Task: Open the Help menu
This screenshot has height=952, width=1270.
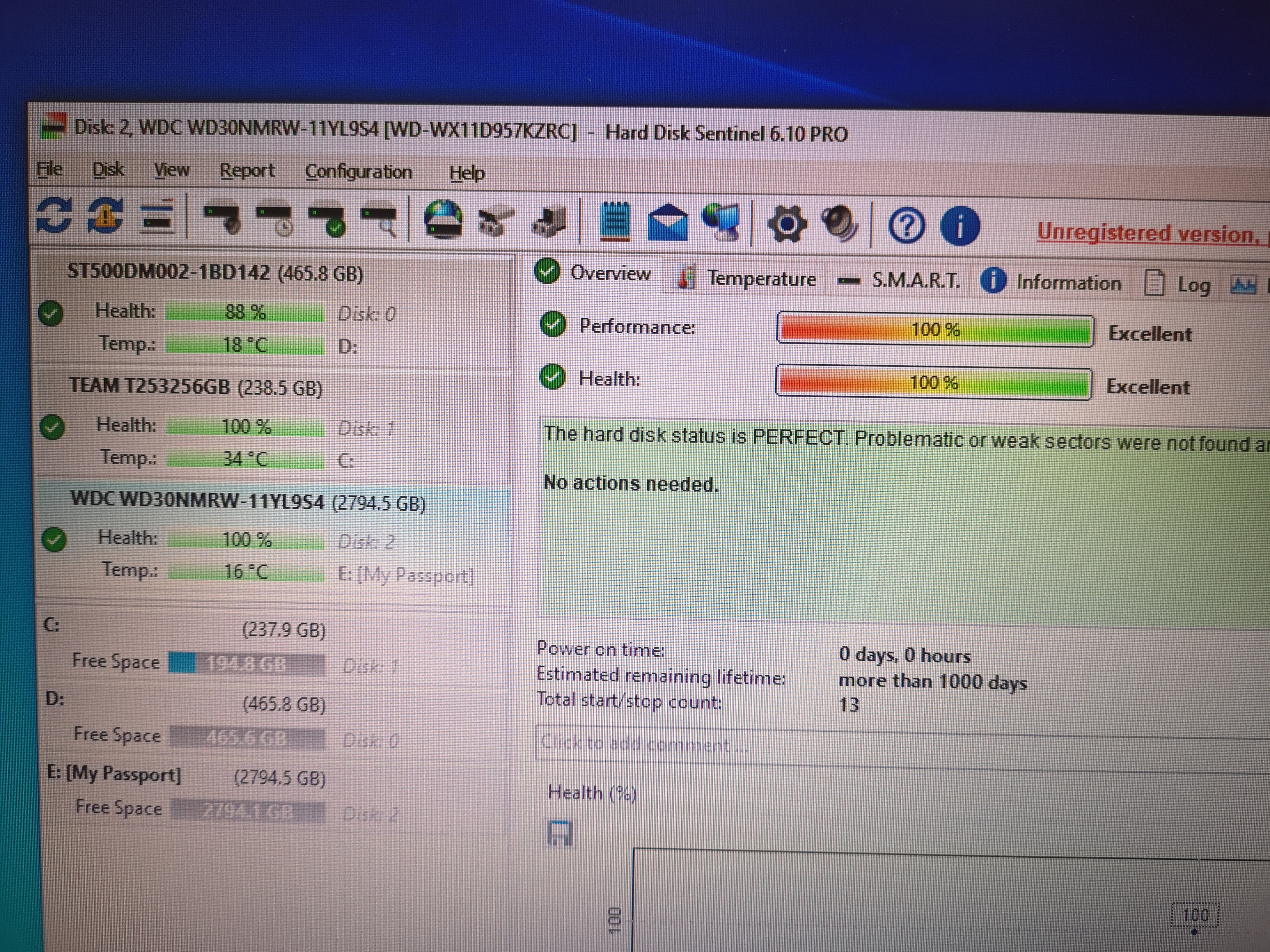Action: (467, 173)
